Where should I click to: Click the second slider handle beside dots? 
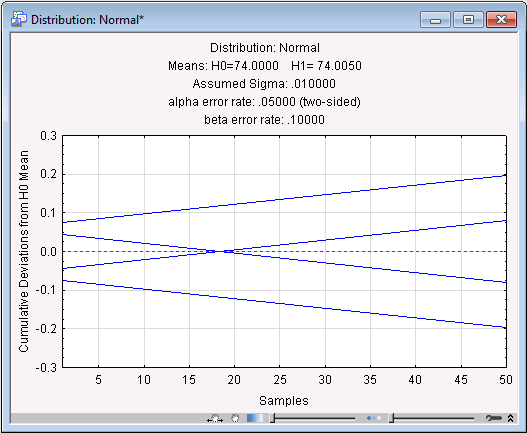pos(392,418)
